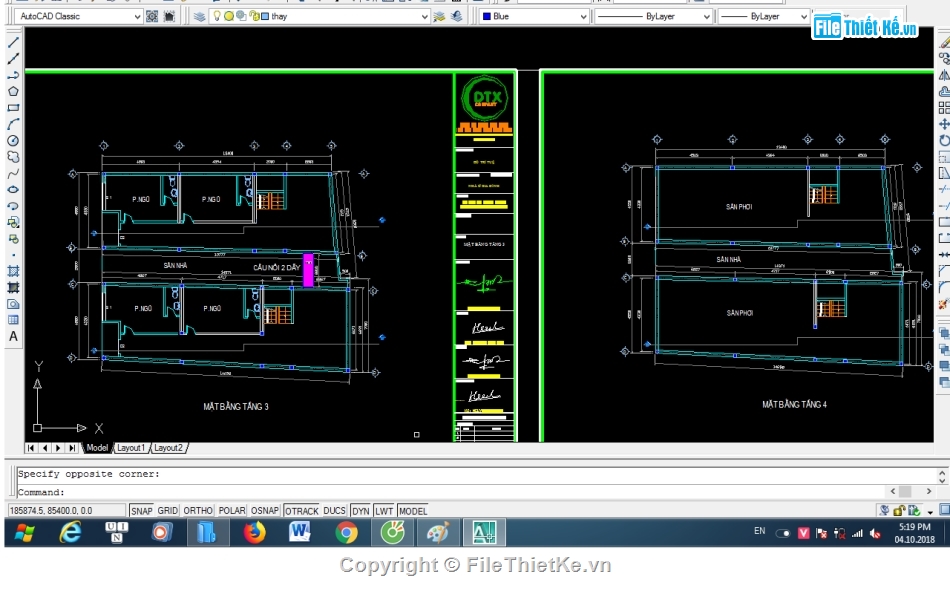This screenshot has height=594, width=950.
Task: Select the Hatch tool
Action: pyautogui.click(x=13, y=271)
